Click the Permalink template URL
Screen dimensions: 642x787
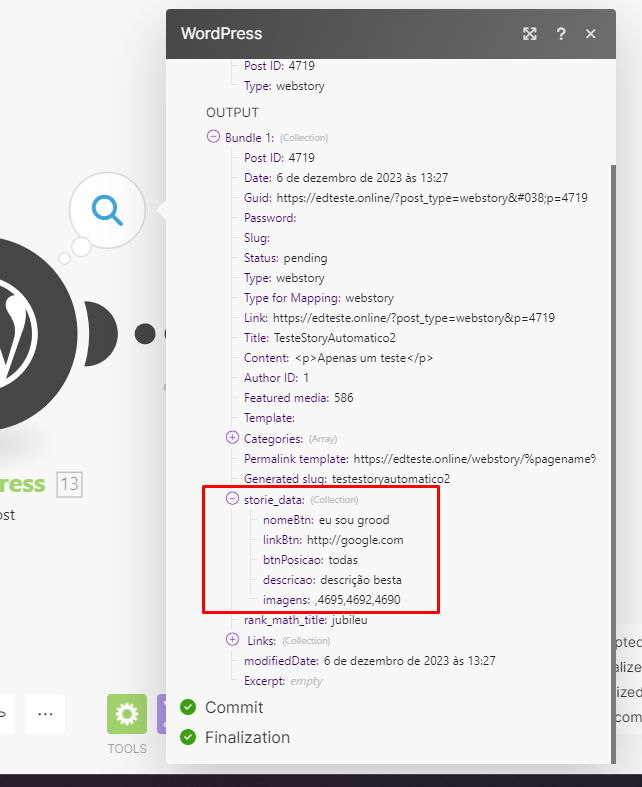pos(474,459)
